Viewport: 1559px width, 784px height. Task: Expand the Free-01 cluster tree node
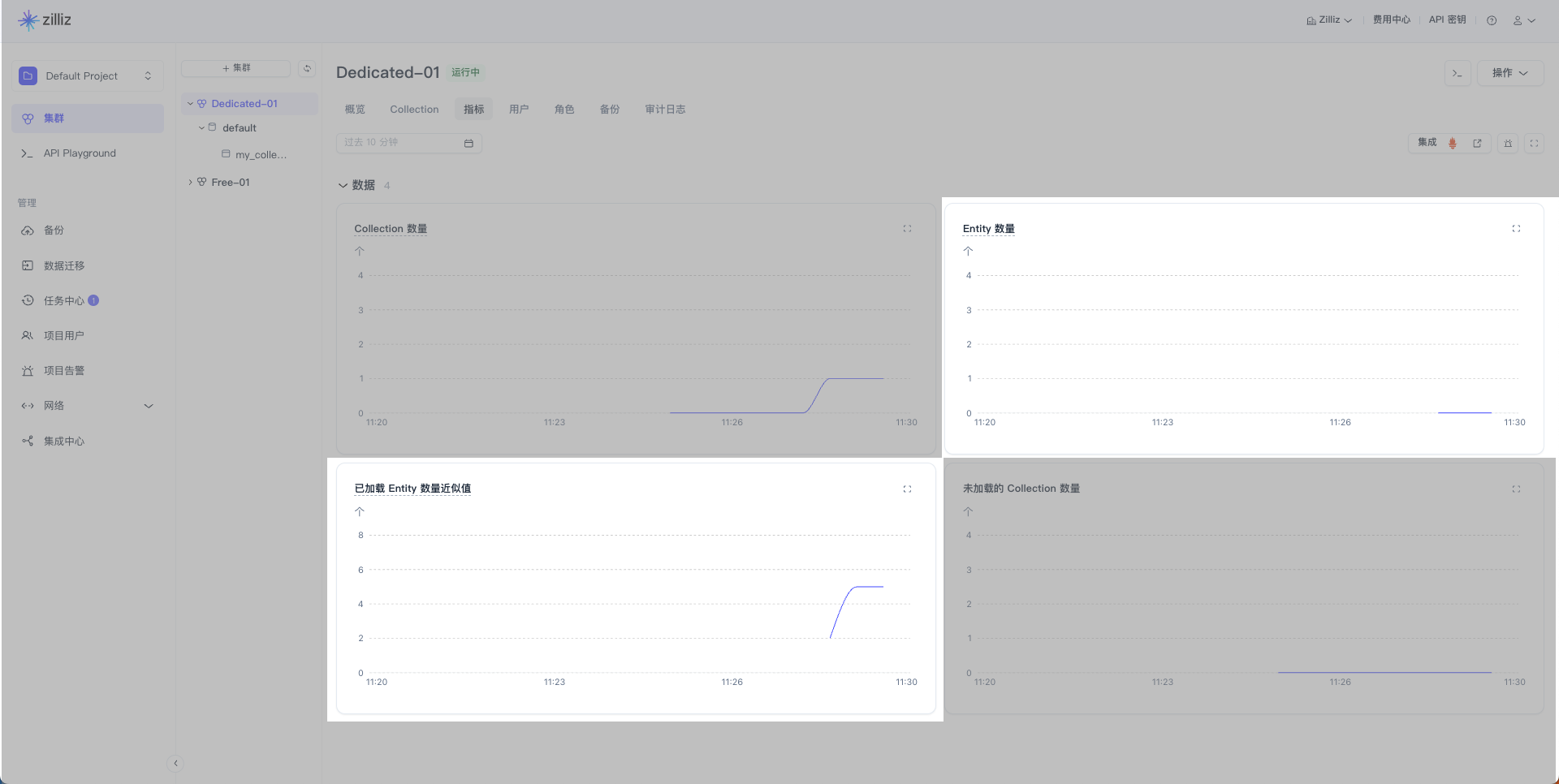(190, 183)
